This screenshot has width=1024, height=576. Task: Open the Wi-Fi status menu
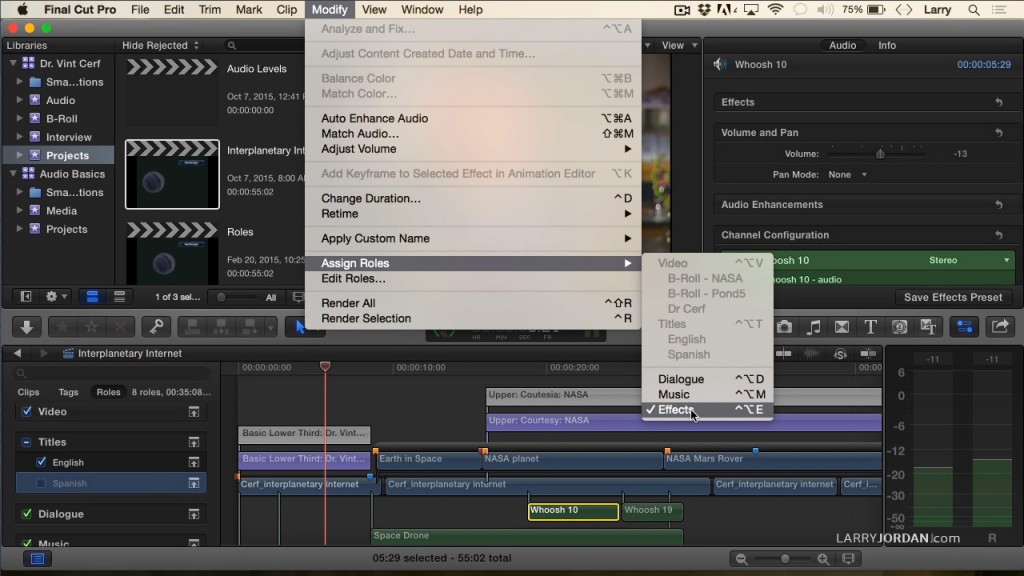point(775,10)
